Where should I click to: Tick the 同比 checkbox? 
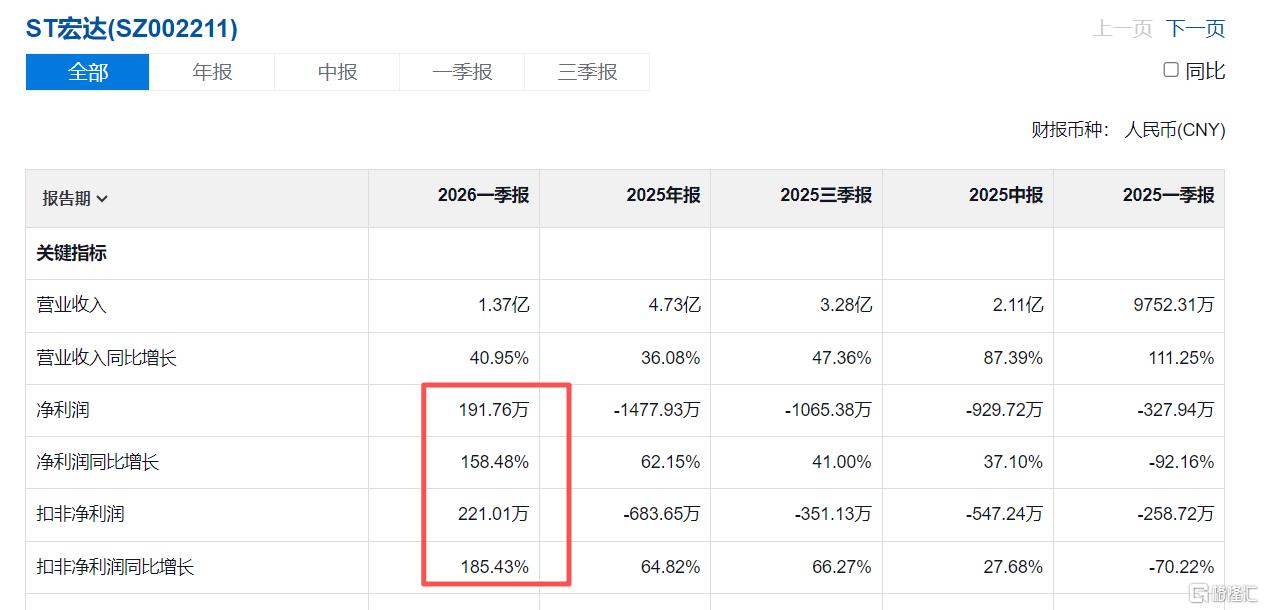1171,70
